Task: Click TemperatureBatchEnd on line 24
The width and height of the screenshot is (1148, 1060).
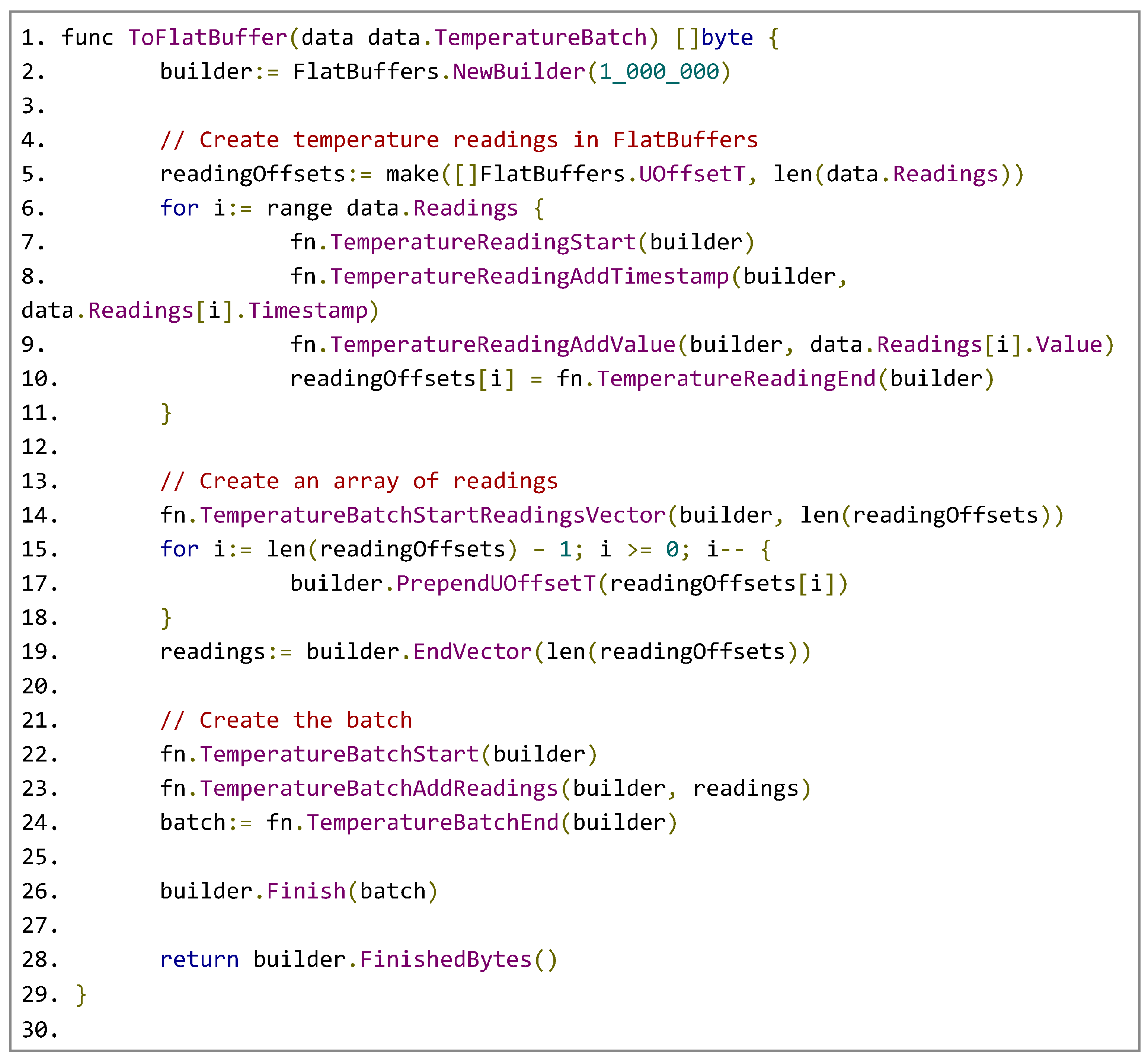Action: point(432,823)
